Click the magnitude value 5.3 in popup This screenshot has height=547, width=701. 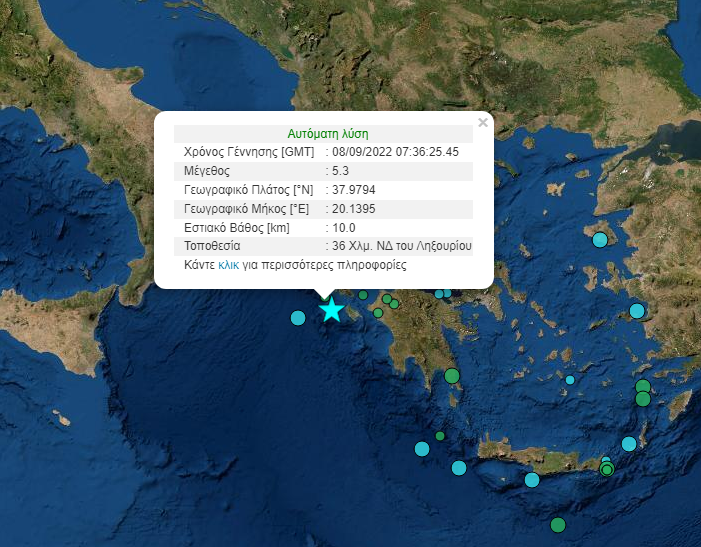340,171
